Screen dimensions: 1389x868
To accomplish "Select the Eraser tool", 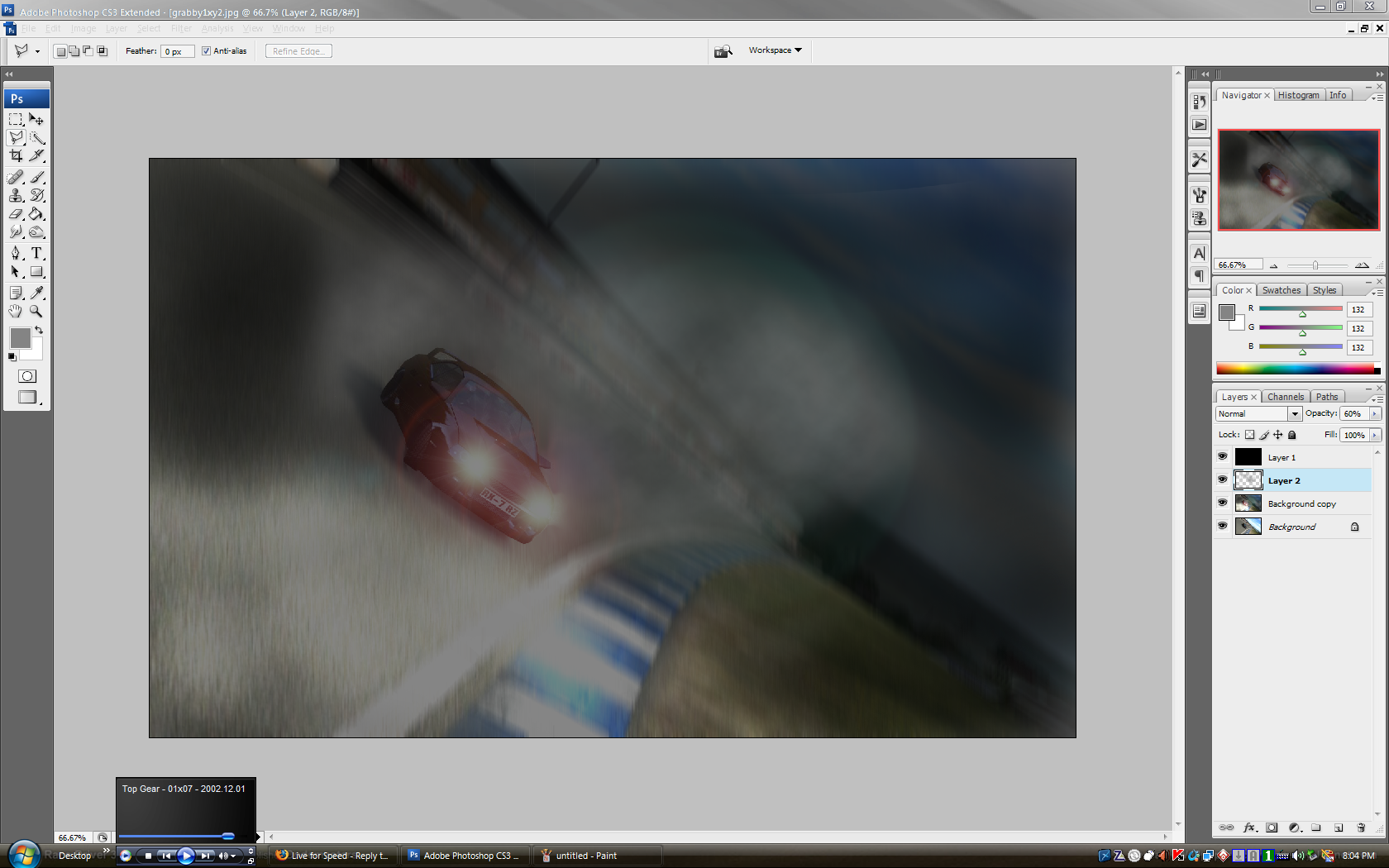I will (16, 213).
